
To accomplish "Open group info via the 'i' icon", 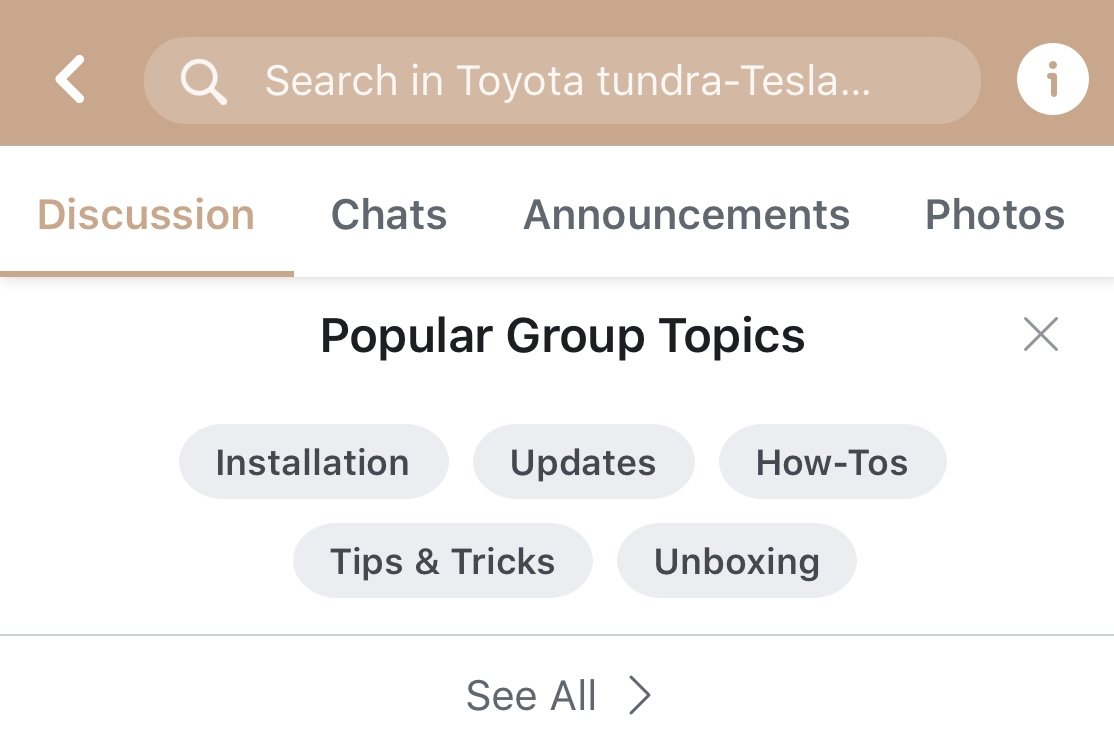I will (x=1052, y=79).
